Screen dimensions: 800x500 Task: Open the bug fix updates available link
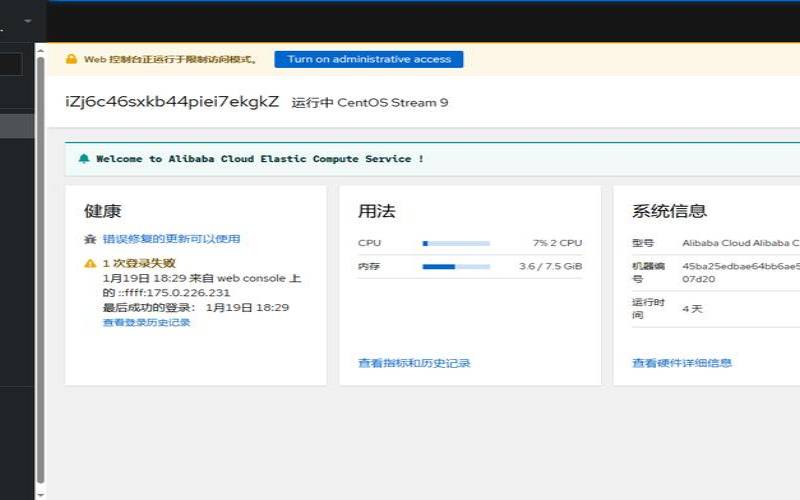click(171, 239)
